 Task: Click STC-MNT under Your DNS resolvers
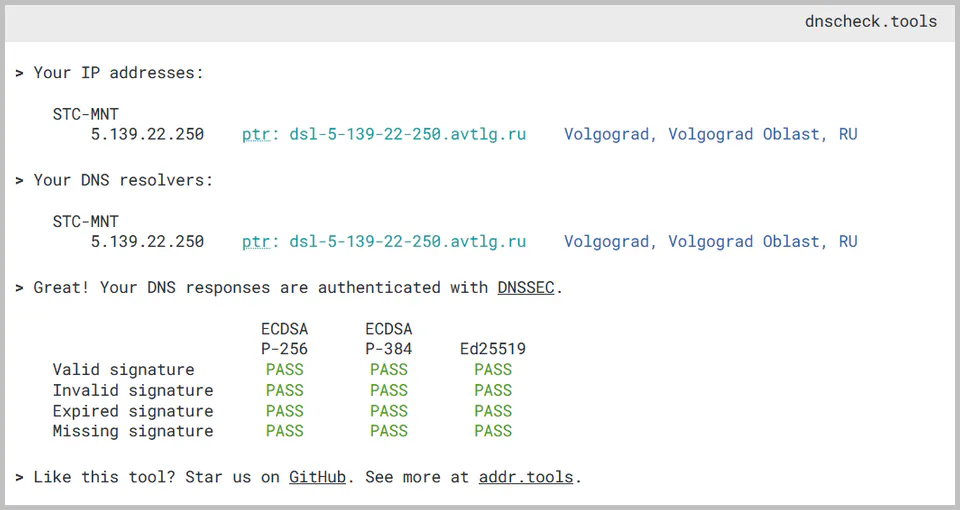86,221
